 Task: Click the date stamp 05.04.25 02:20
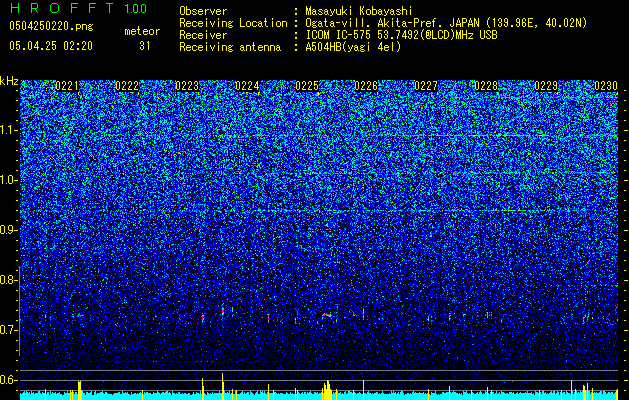pyautogui.click(x=51, y=46)
